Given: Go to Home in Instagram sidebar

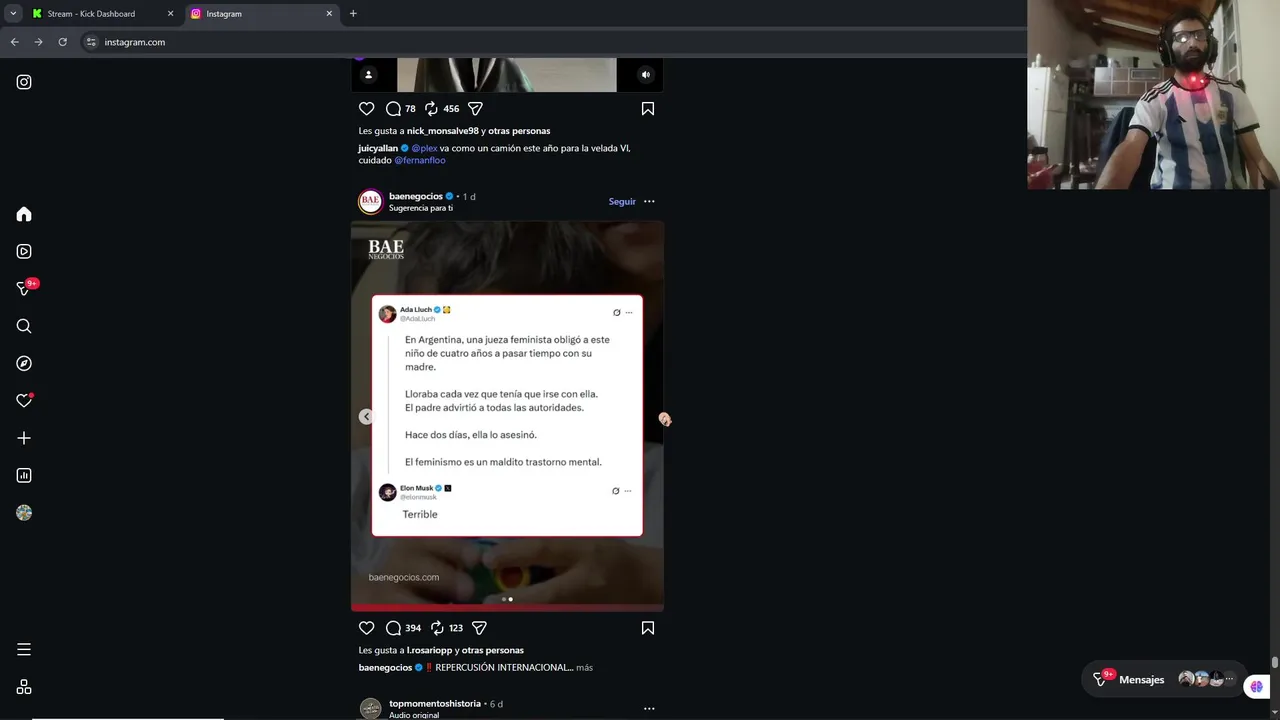Looking at the screenshot, I should click(x=24, y=214).
